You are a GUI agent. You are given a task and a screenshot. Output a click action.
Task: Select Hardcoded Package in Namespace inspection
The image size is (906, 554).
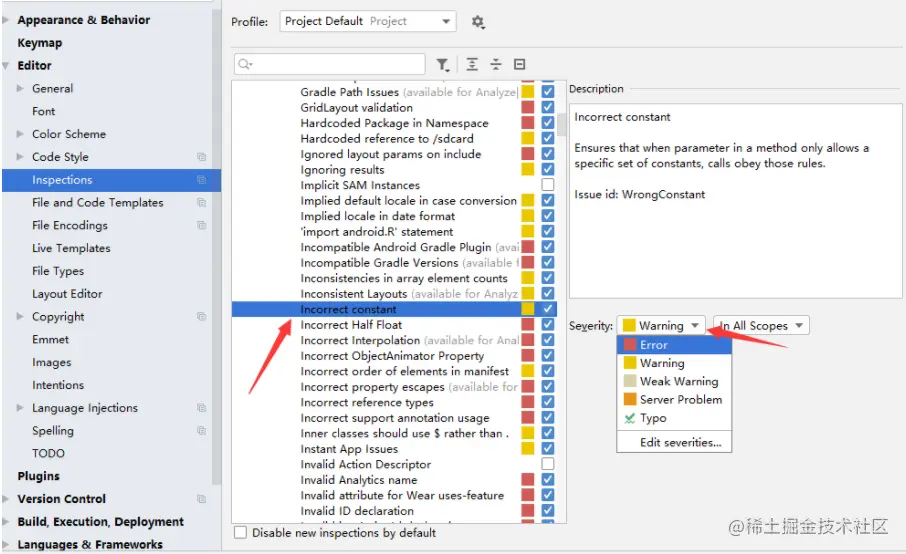coord(394,123)
